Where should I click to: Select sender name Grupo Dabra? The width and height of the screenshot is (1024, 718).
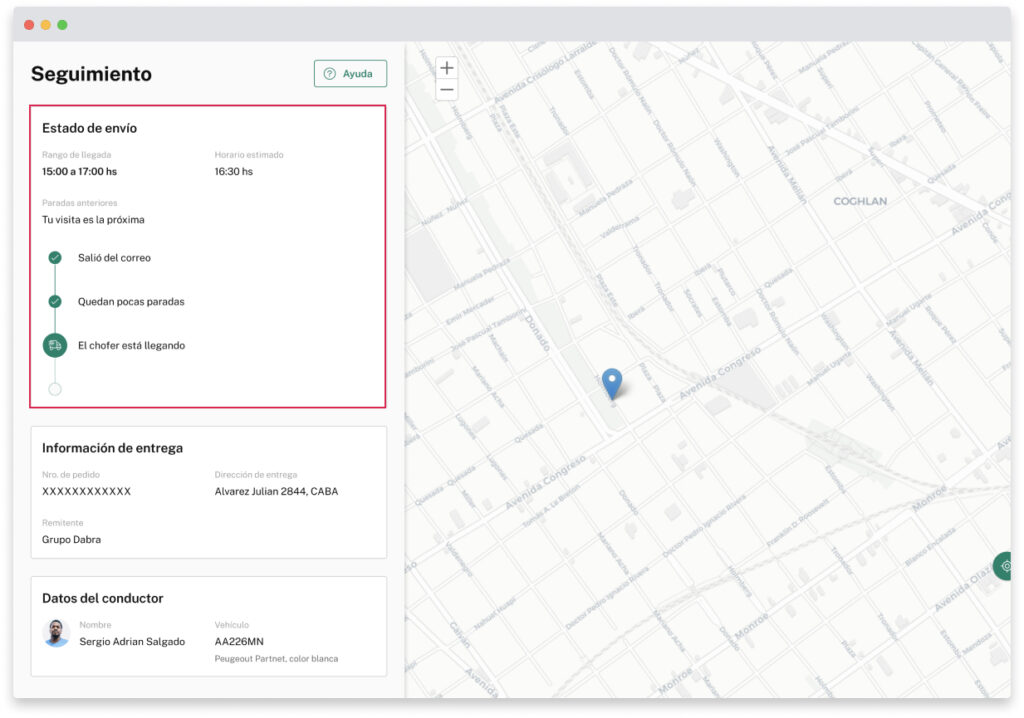click(72, 540)
